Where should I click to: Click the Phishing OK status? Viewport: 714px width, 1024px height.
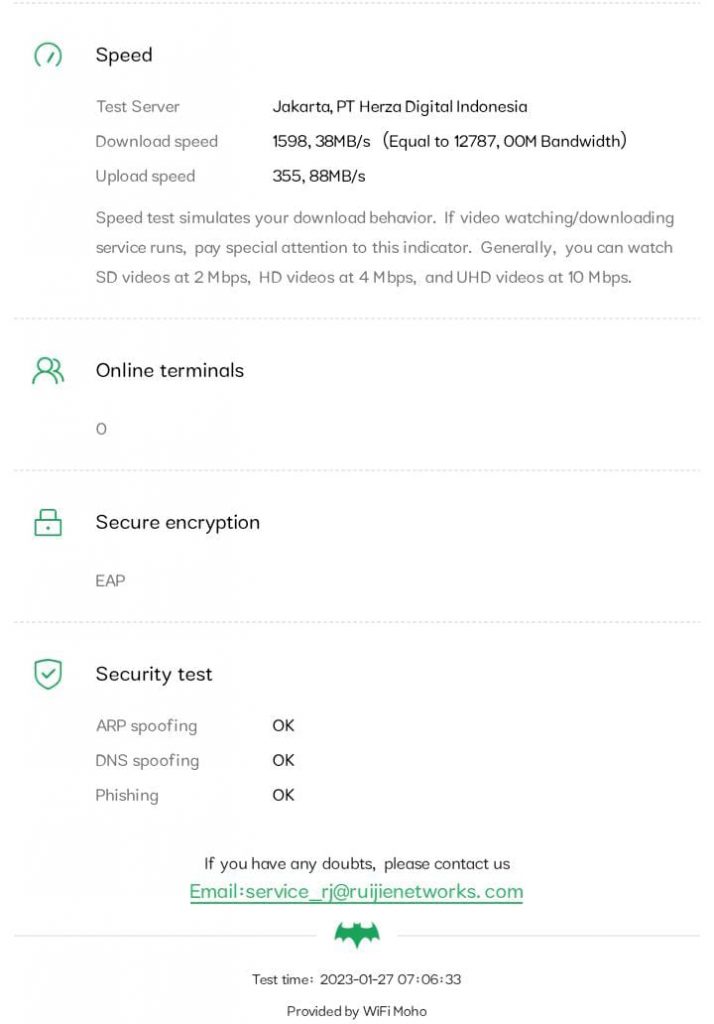[x=283, y=796]
